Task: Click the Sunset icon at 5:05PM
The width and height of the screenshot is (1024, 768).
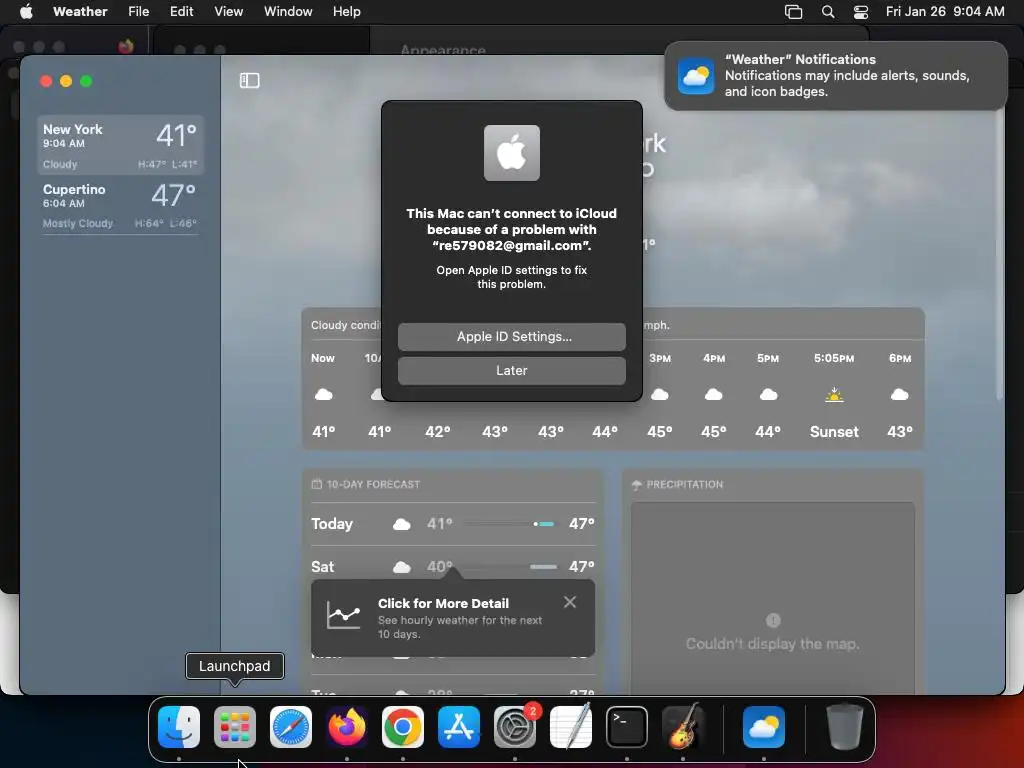Action: [834, 394]
